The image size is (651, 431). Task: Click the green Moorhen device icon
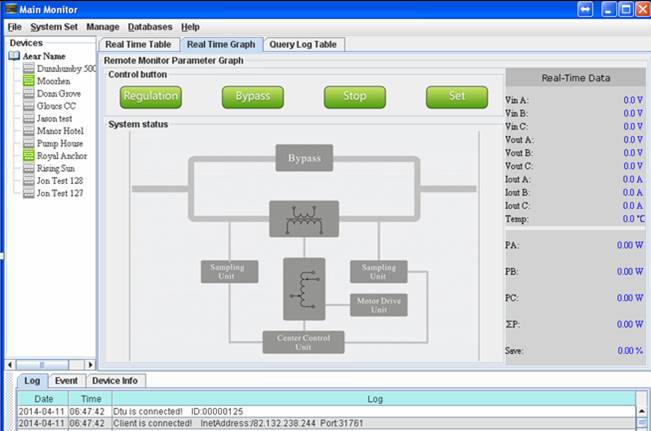tap(29, 81)
